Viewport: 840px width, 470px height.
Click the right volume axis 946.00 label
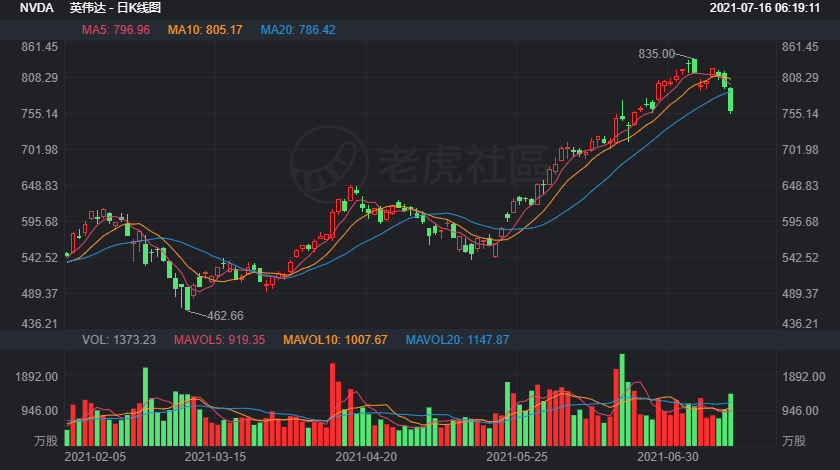(x=800, y=411)
